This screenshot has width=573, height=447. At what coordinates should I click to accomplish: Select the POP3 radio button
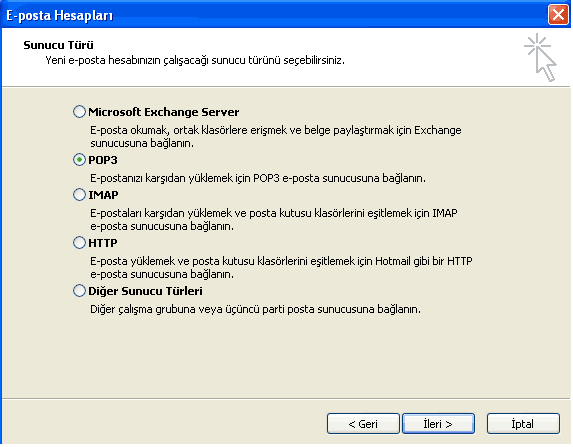pos(79,160)
